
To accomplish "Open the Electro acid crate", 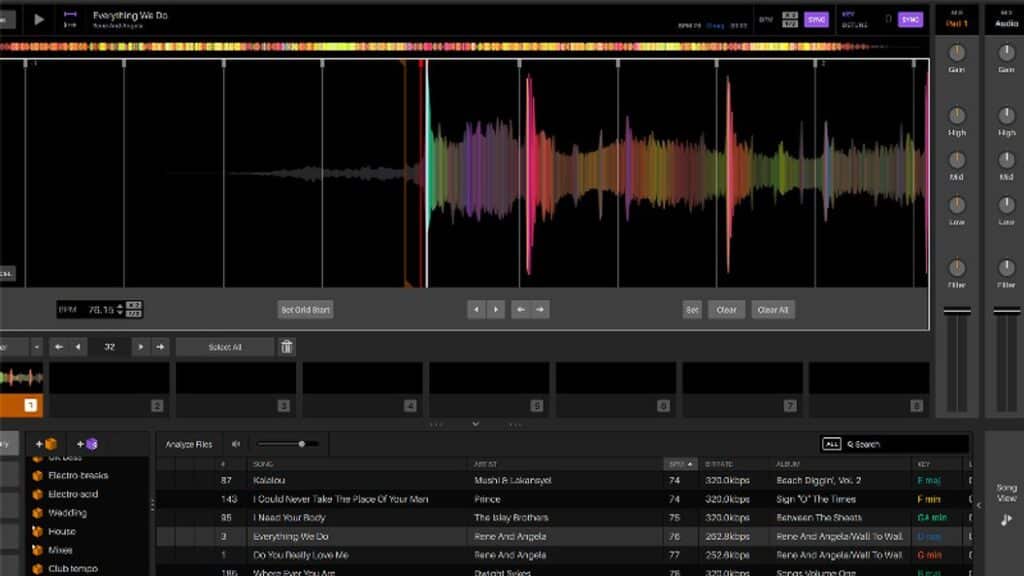I will (x=73, y=494).
